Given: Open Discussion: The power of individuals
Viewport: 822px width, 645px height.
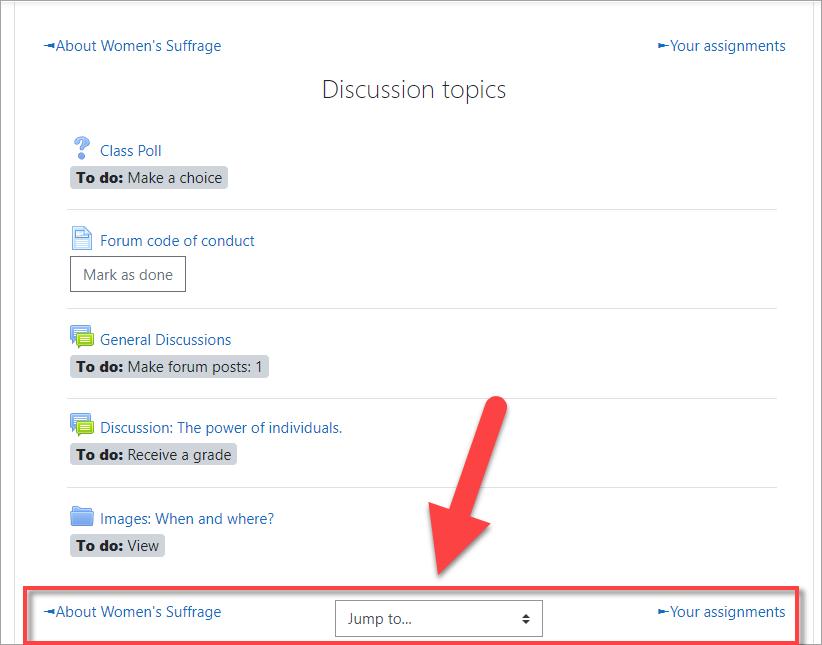Looking at the screenshot, I should (x=221, y=428).
